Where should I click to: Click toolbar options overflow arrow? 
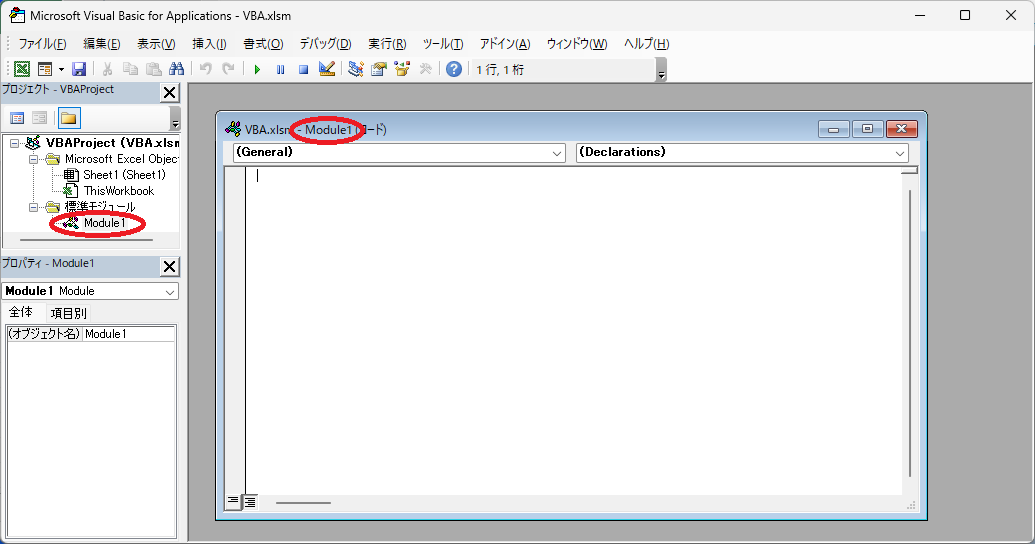(661, 69)
